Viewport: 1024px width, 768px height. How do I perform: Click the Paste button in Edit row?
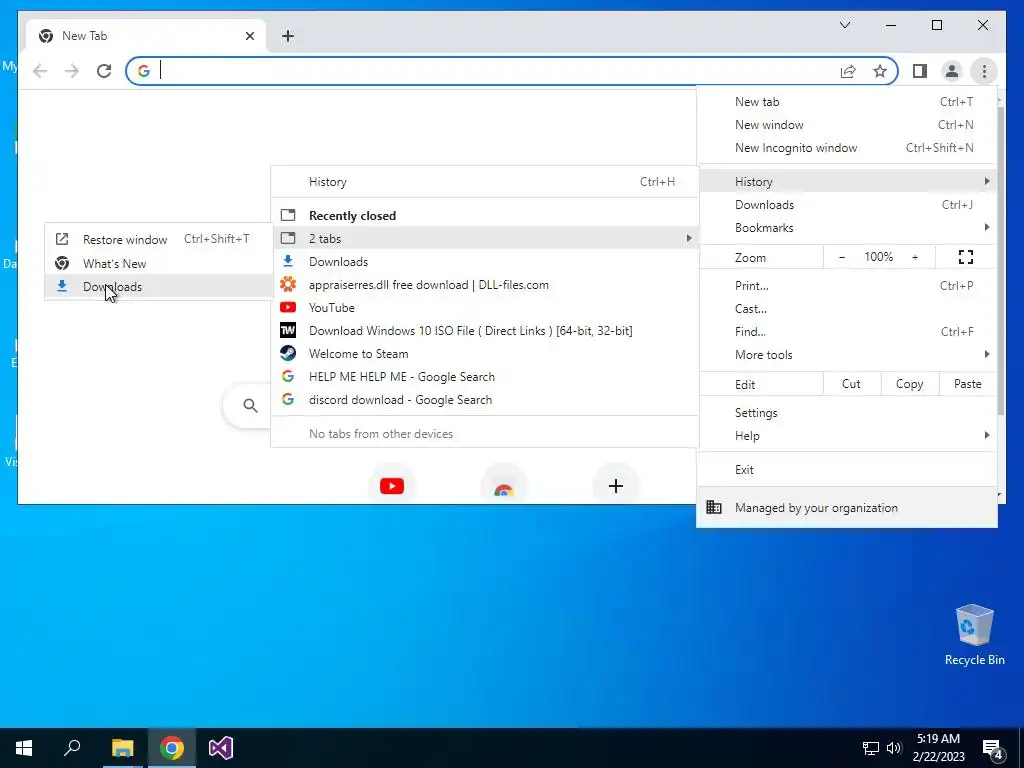tap(968, 384)
